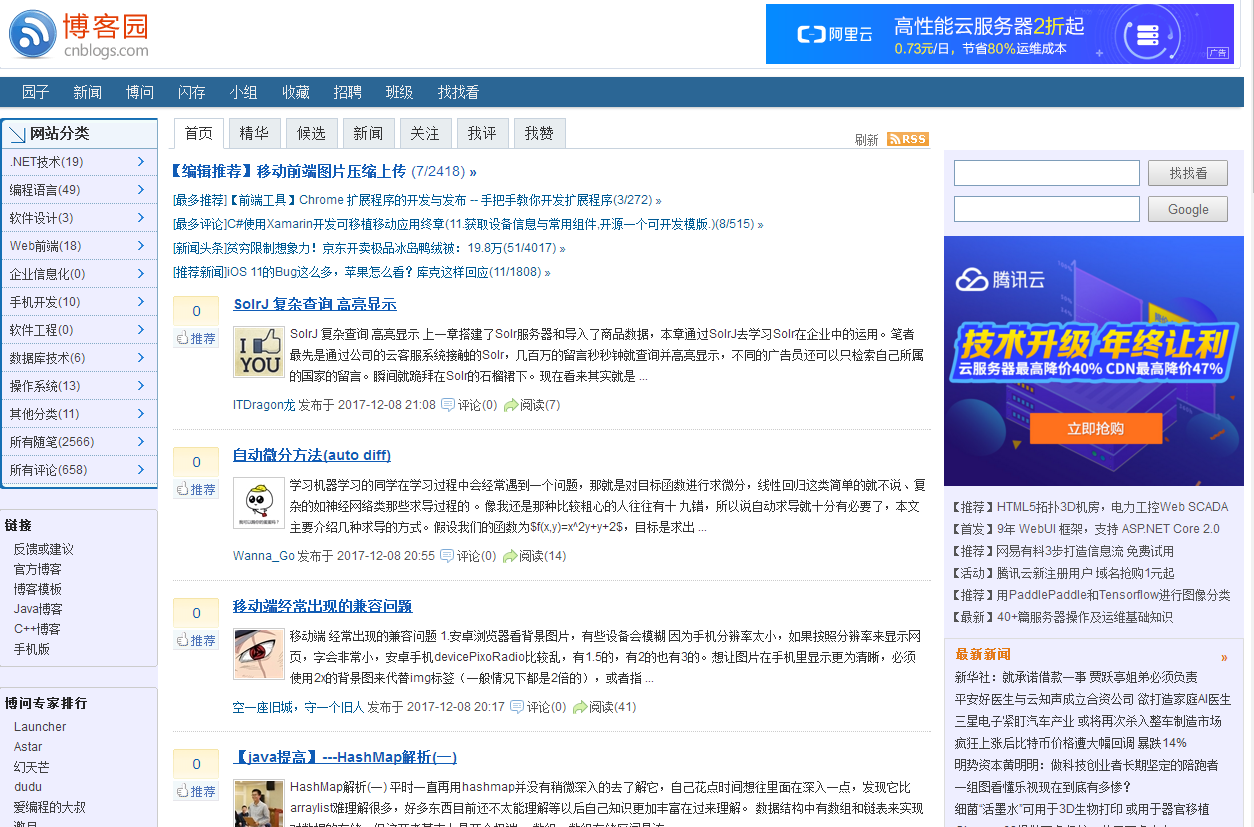Open 官方博客 sidebar link
Image resolution: width=1254 pixels, height=827 pixels.
pyautogui.click(x=38, y=569)
